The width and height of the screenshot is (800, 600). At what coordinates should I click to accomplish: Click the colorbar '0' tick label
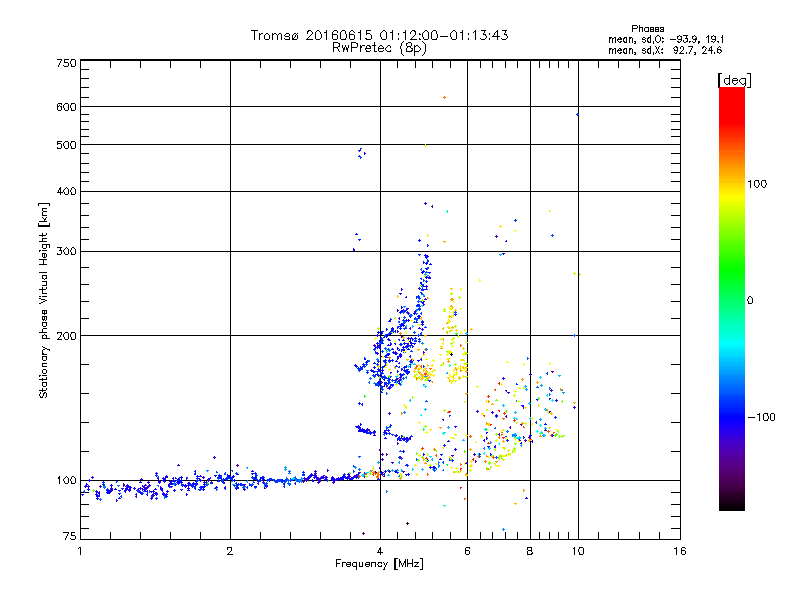point(749,301)
